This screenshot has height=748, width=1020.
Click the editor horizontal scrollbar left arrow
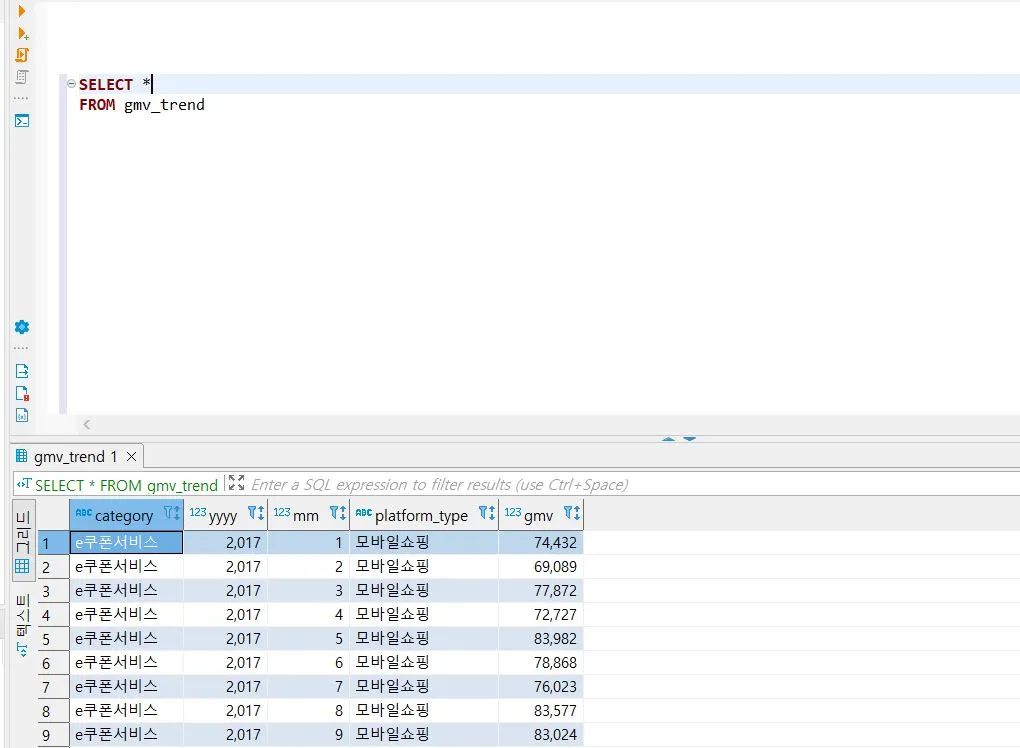tap(87, 425)
